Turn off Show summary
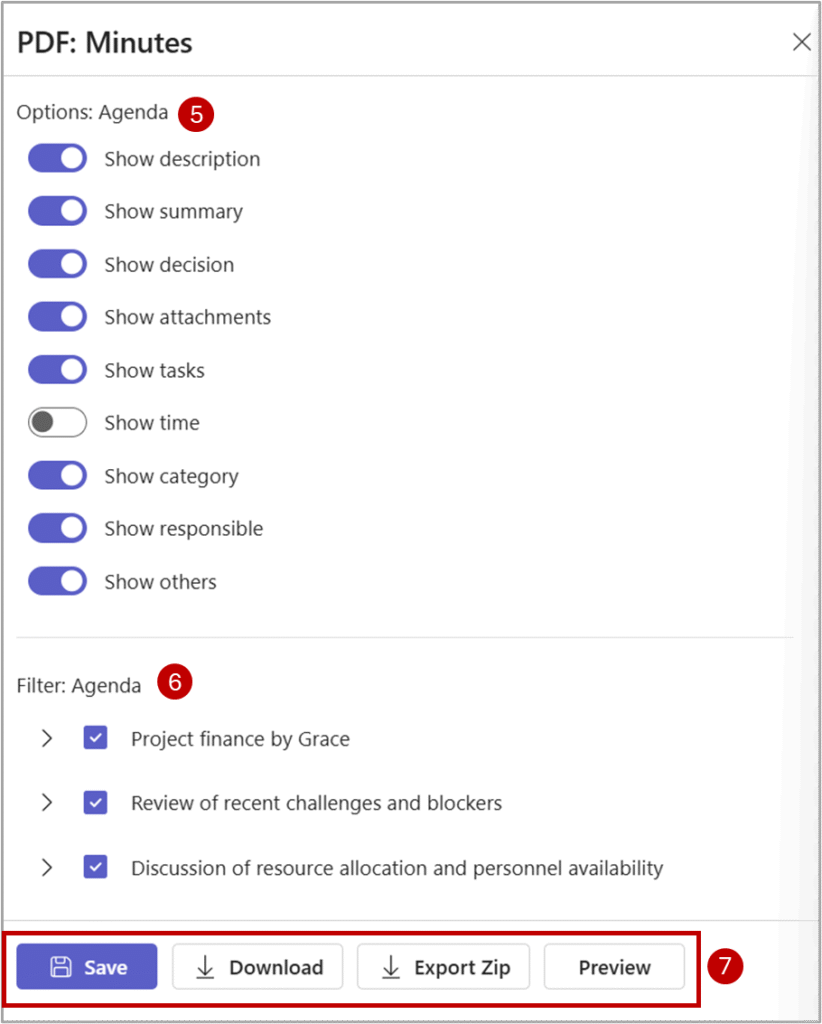Screen dimensions: 822x1024 58,212
